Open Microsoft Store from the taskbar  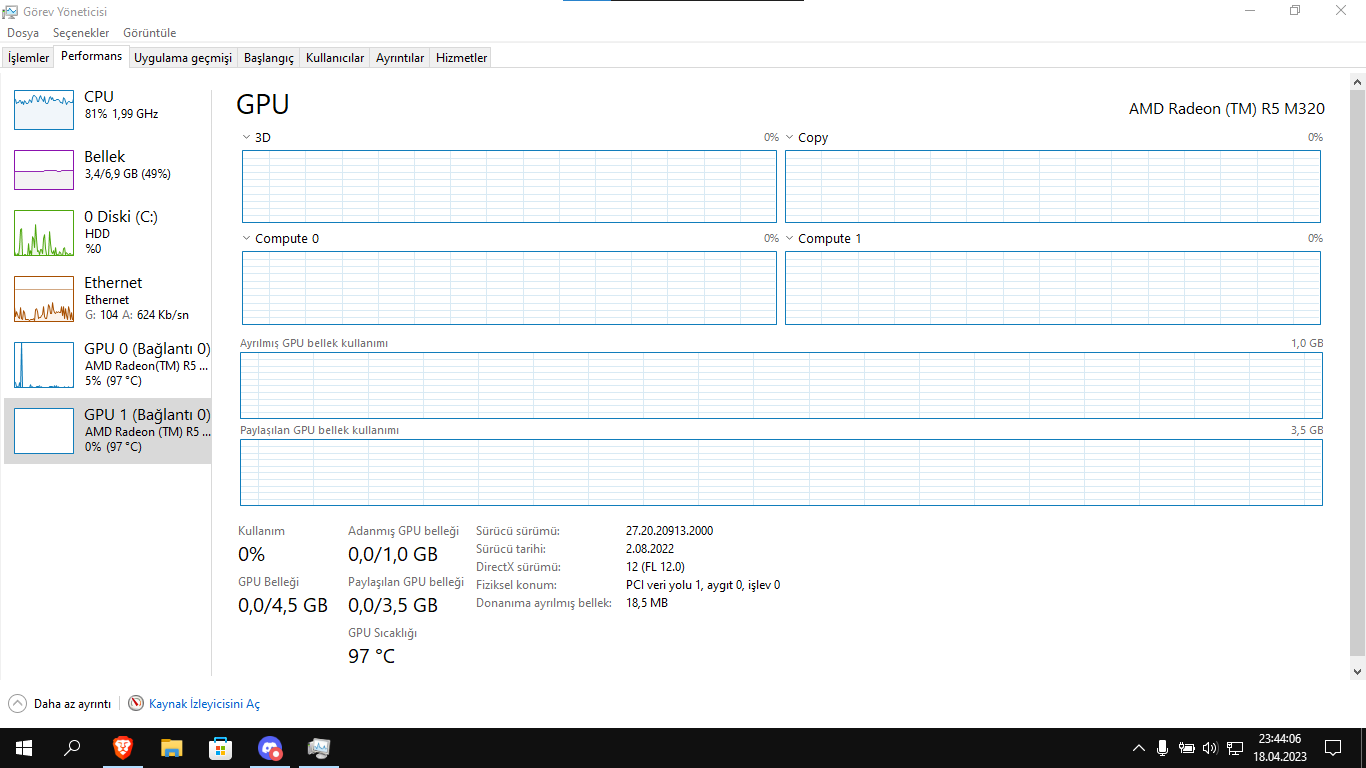(x=220, y=748)
